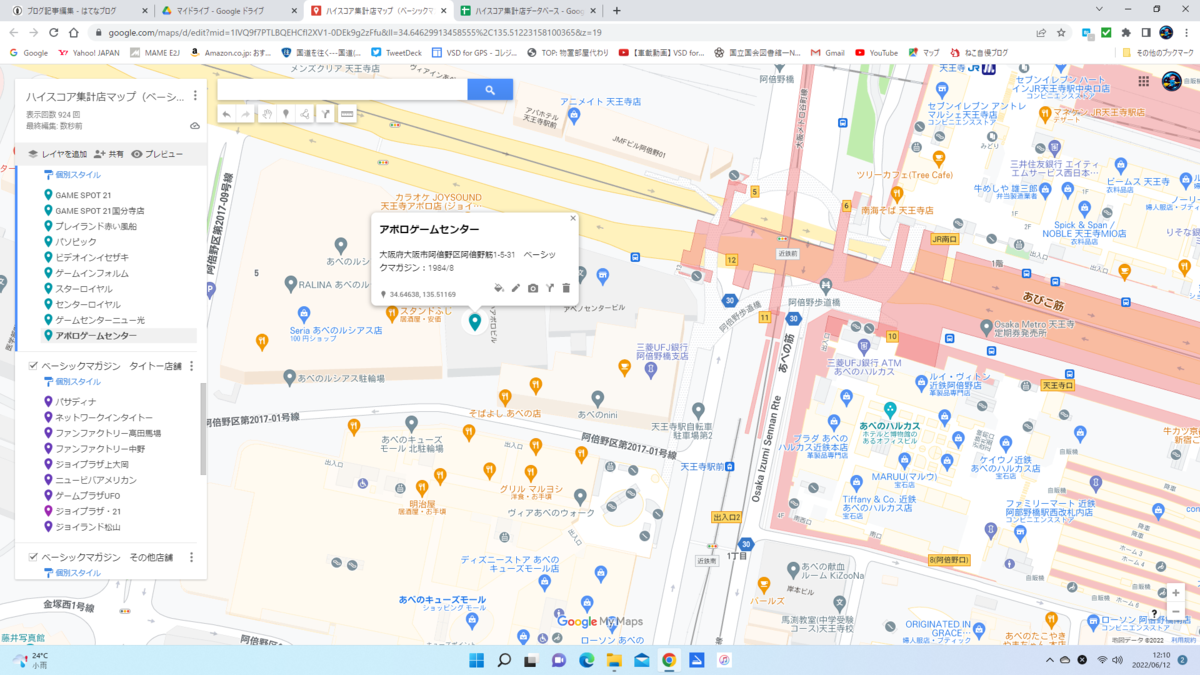Zoom in the map with plus button
1200x675 pixels.
tap(1175, 593)
